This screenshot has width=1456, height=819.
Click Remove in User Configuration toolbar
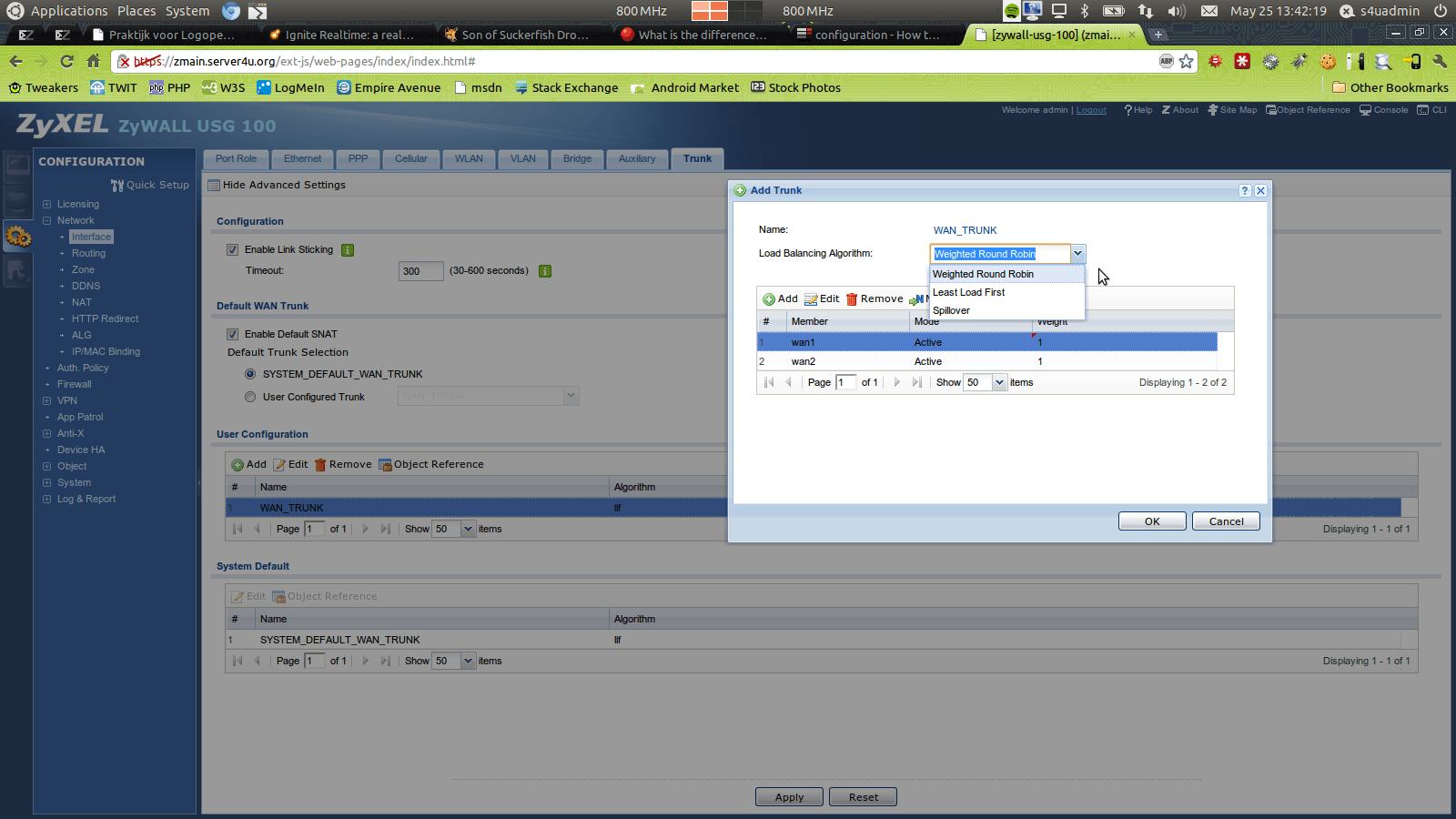click(343, 464)
